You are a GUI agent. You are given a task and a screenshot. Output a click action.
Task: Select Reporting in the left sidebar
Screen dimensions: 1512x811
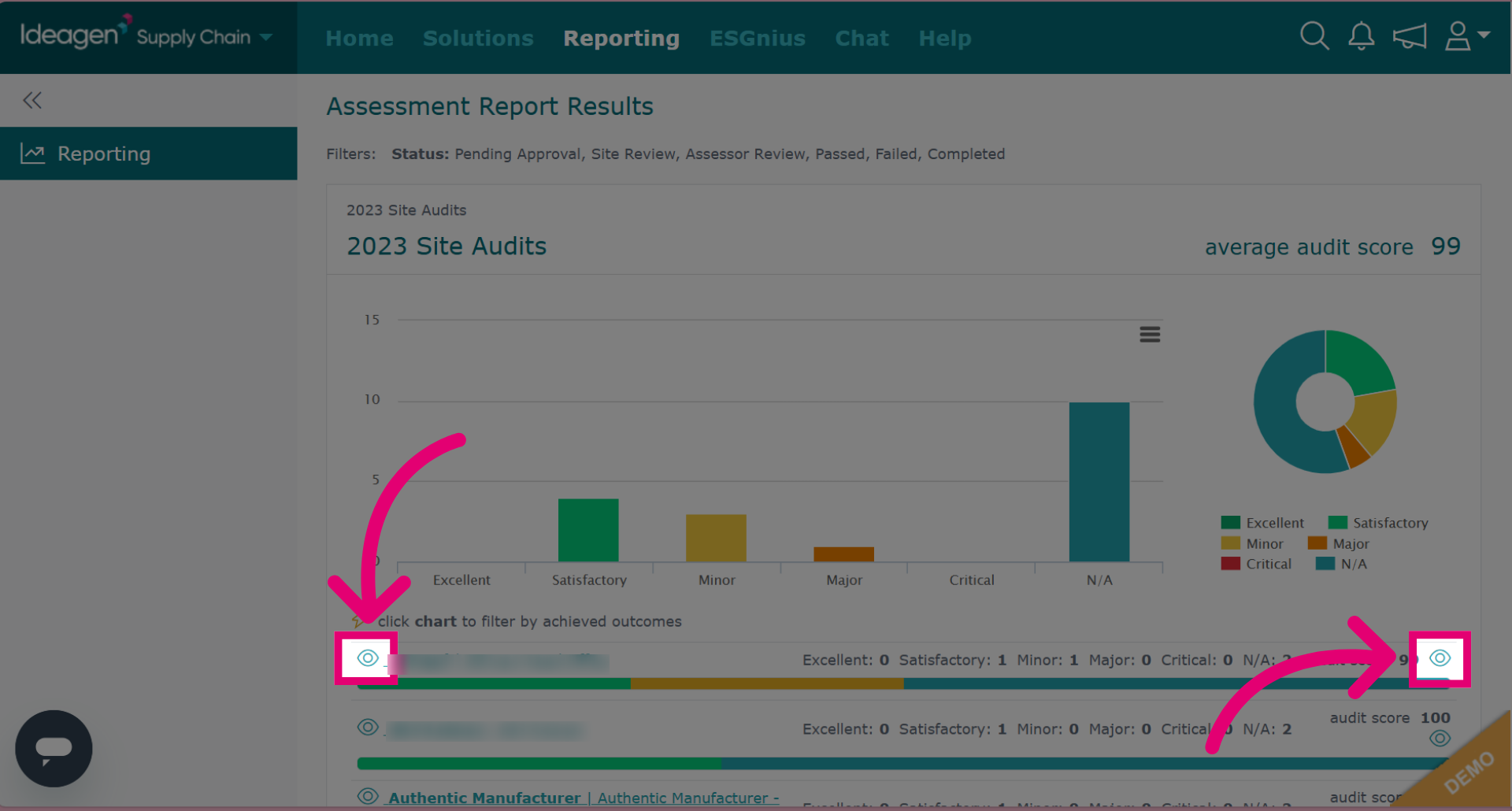tap(149, 154)
